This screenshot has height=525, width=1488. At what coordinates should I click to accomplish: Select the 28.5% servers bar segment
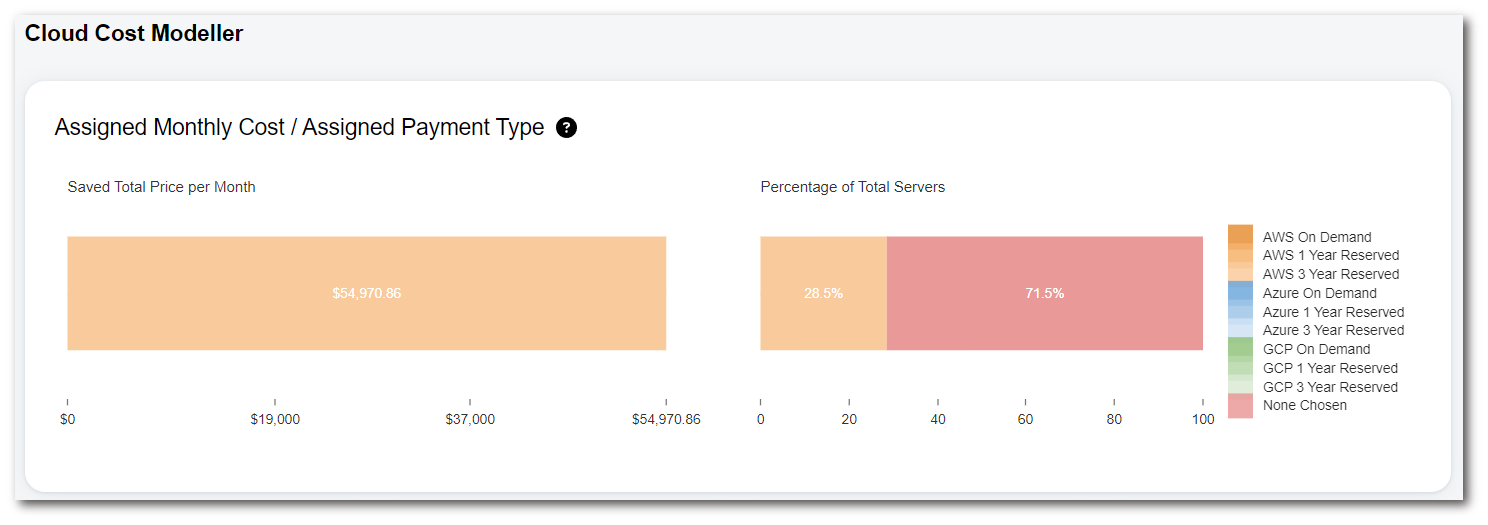pos(823,293)
